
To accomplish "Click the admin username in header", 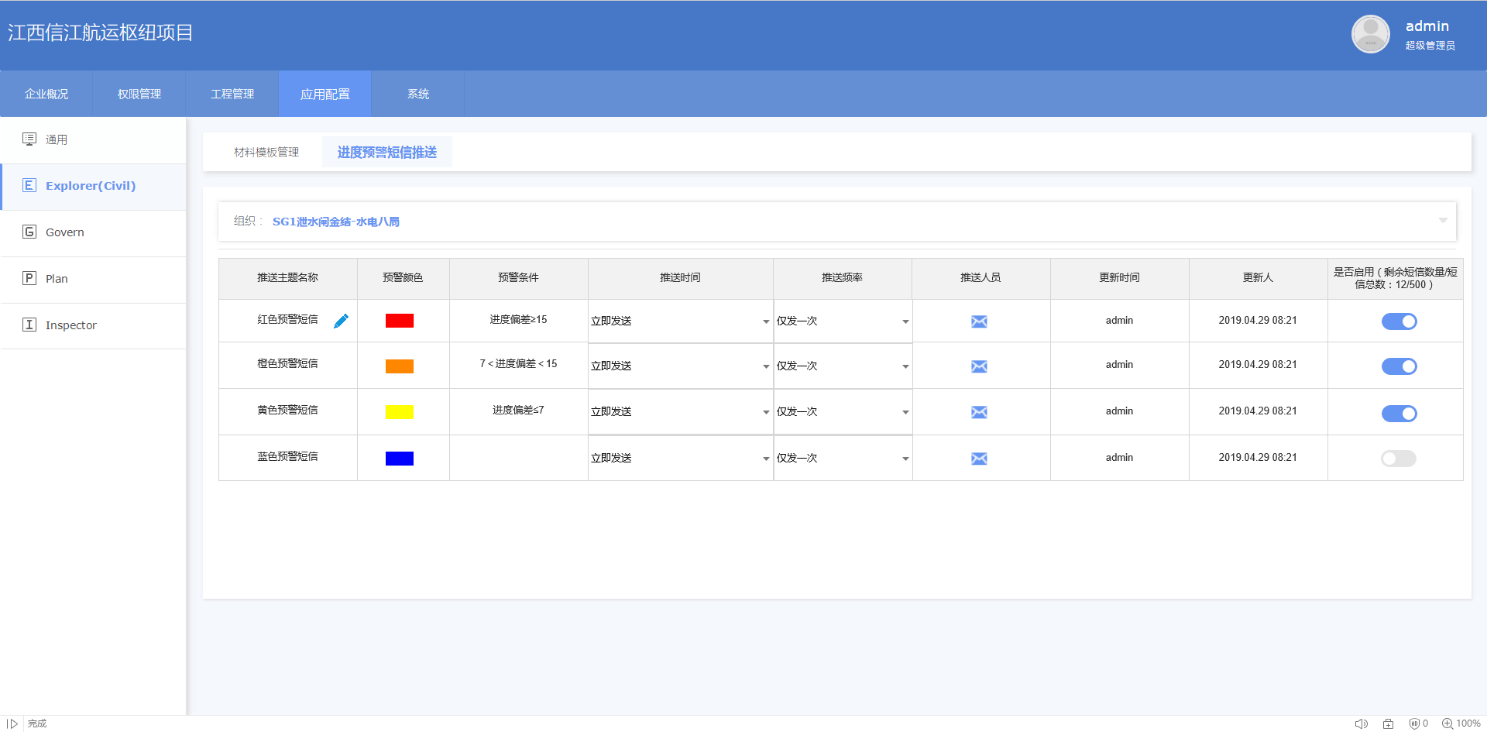I will point(1427,27).
